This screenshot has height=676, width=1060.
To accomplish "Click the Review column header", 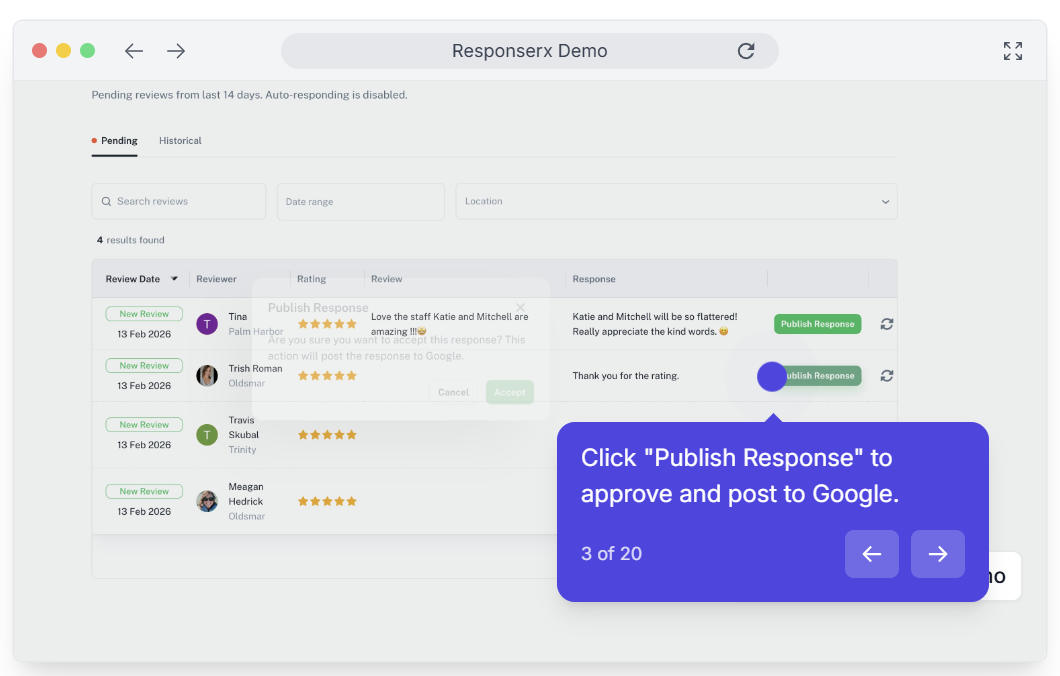I will (386, 279).
